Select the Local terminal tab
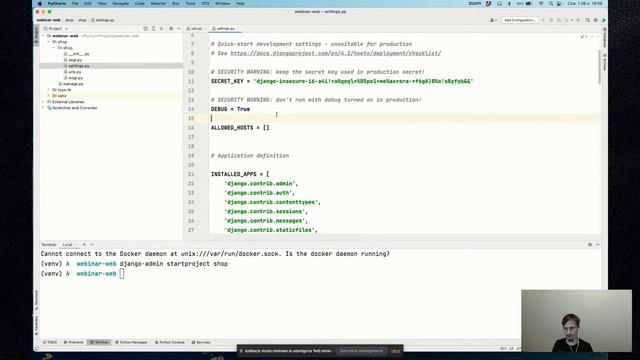This screenshot has height=360, width=640. (x=67, y=244)
